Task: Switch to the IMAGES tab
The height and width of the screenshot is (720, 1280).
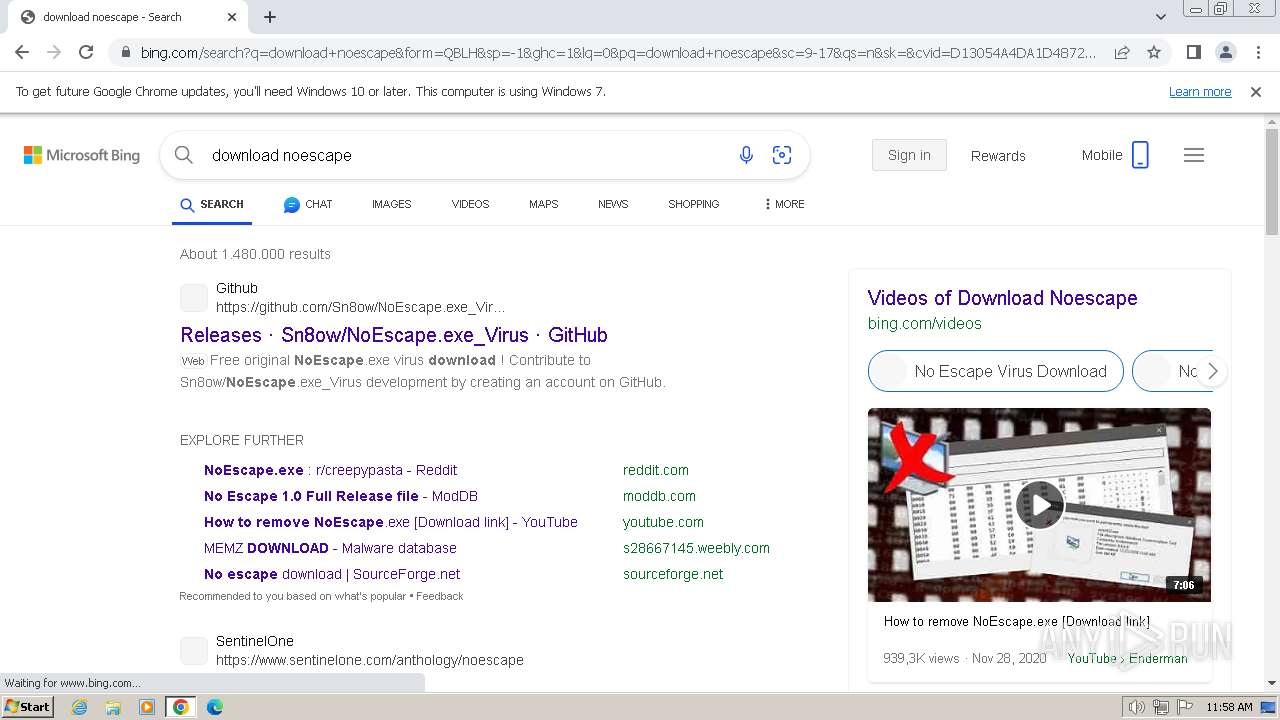Action: click(x=391, y=204)
